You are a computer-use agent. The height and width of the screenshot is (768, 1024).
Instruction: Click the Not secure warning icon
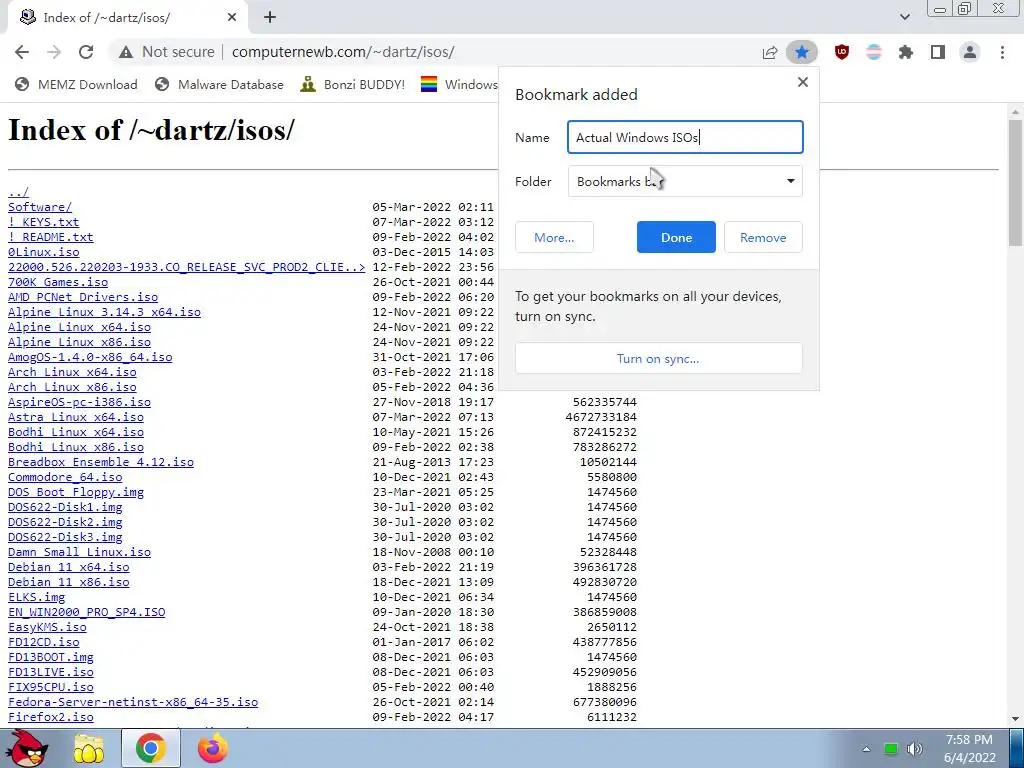click(x=126, y=52)
